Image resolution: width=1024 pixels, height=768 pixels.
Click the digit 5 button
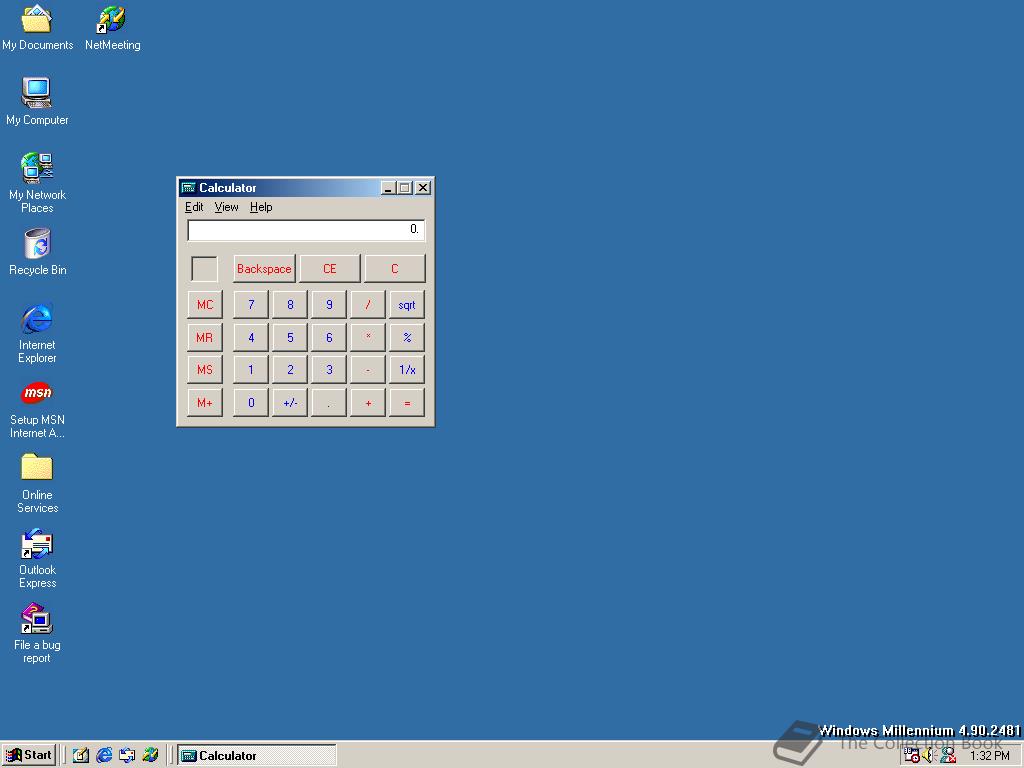pos(290,338)
